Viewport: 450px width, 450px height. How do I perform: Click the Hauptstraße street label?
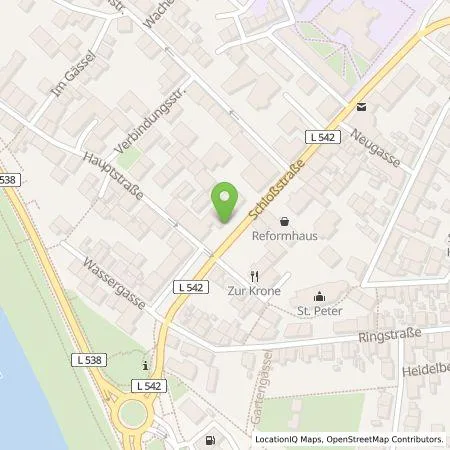(x=113, y=175)
